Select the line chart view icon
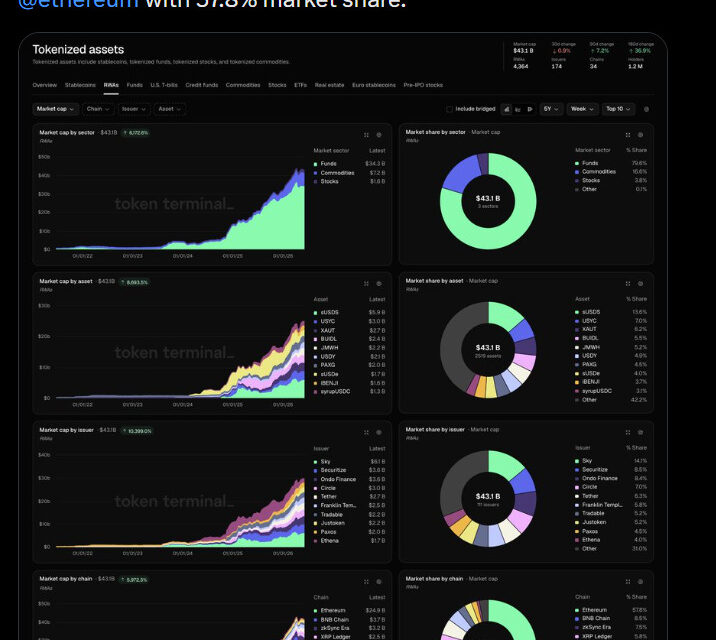 pos(518,109)
